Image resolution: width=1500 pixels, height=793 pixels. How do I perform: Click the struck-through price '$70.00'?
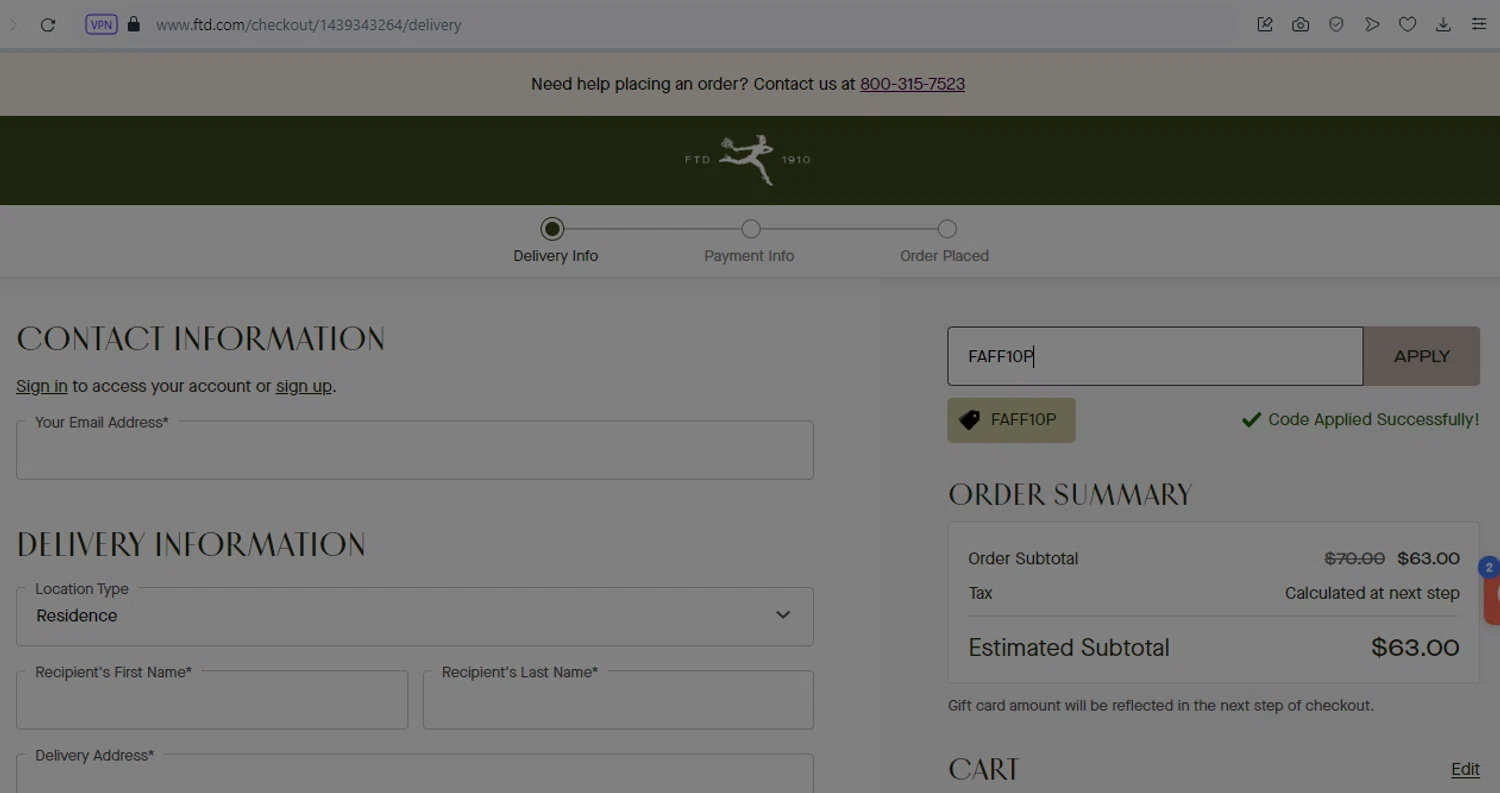pos(1355,558)
